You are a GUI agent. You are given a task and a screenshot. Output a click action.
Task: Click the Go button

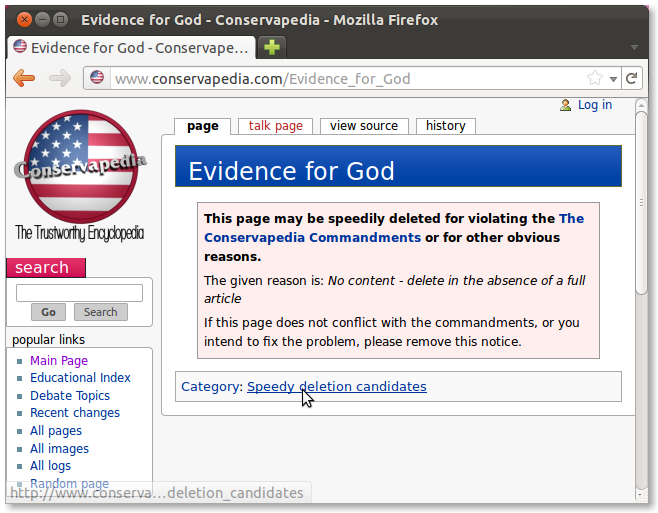click(x=48, y=312)
